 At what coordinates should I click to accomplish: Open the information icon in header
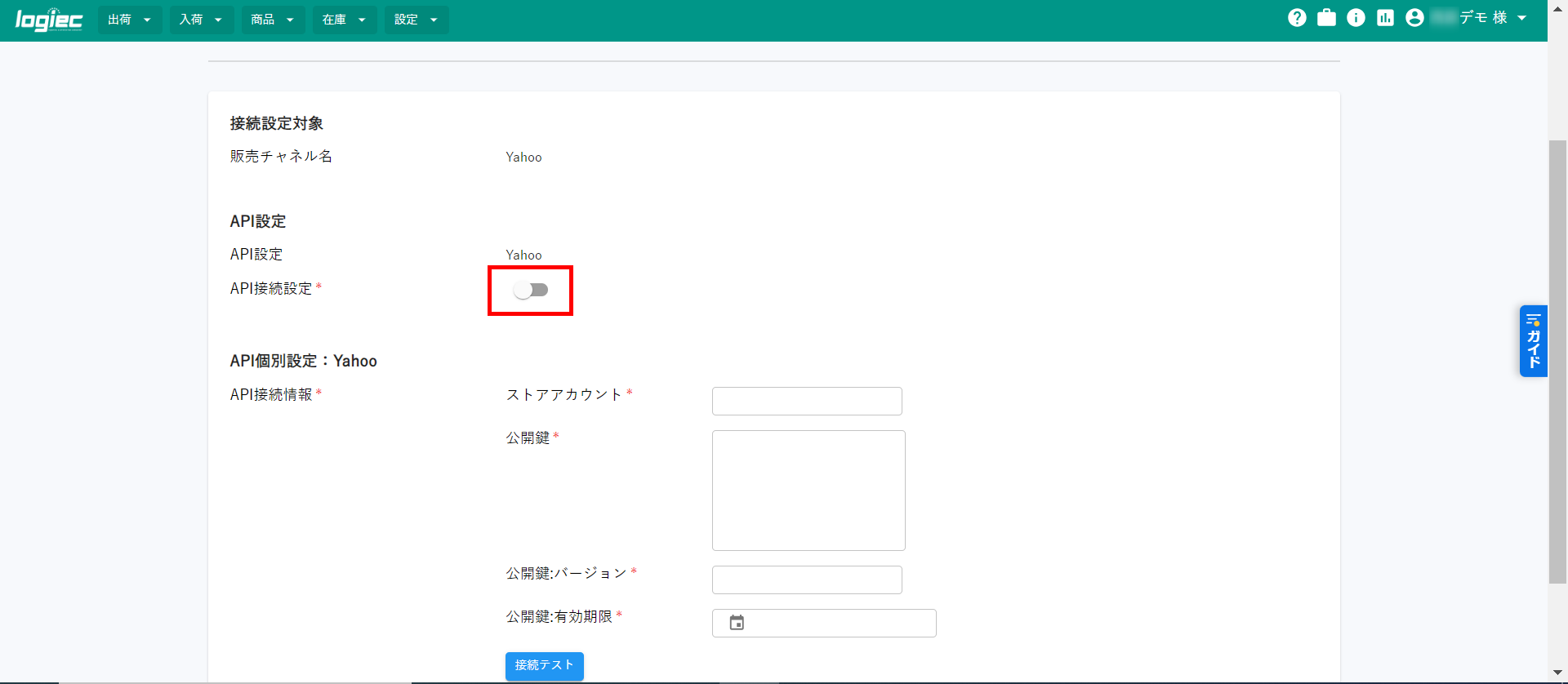(1356, 18)
